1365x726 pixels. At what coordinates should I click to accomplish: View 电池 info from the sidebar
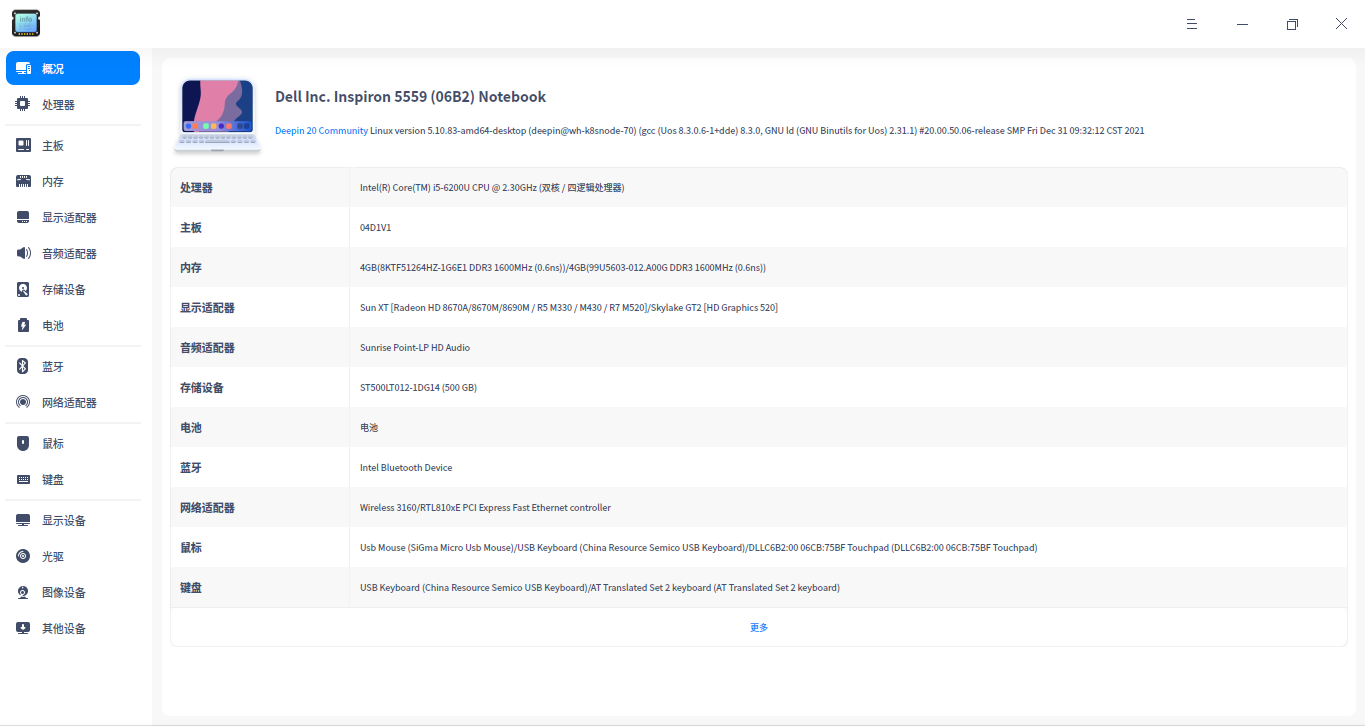pyautogui.click(x=73, y=325)
